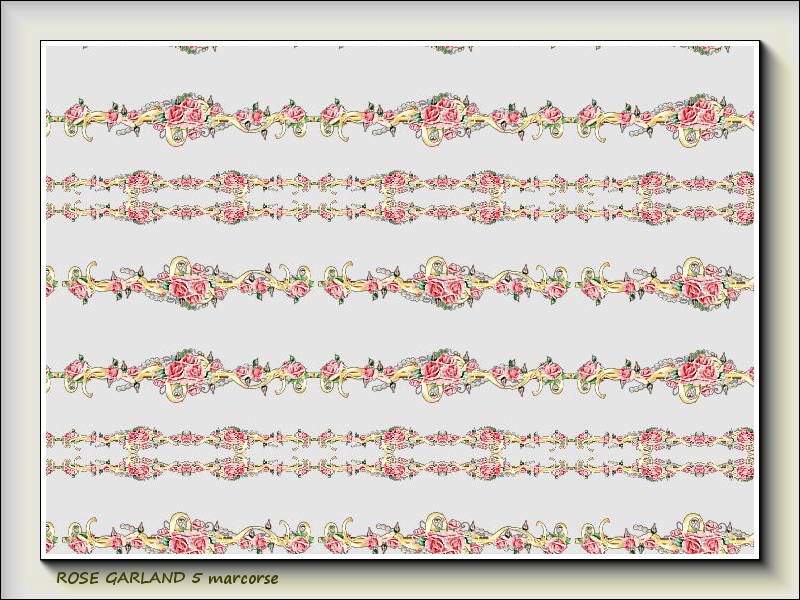800x600 pixels.
Task: Pick center rose bouquet in fourth garland row
Action: [441, 370]
